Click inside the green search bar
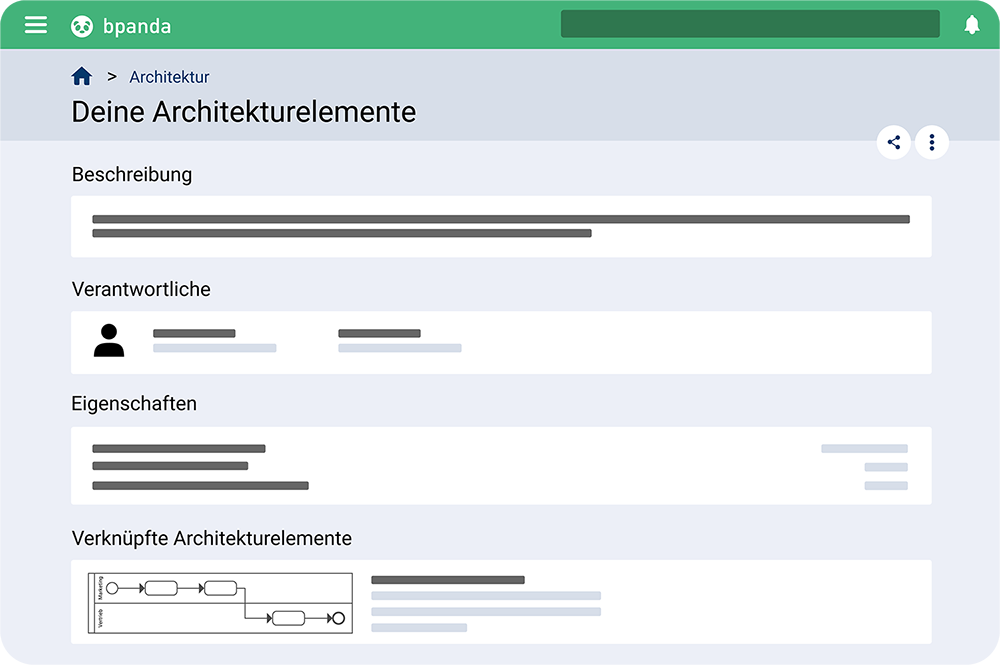1000x665 pixels. point(750,24)
